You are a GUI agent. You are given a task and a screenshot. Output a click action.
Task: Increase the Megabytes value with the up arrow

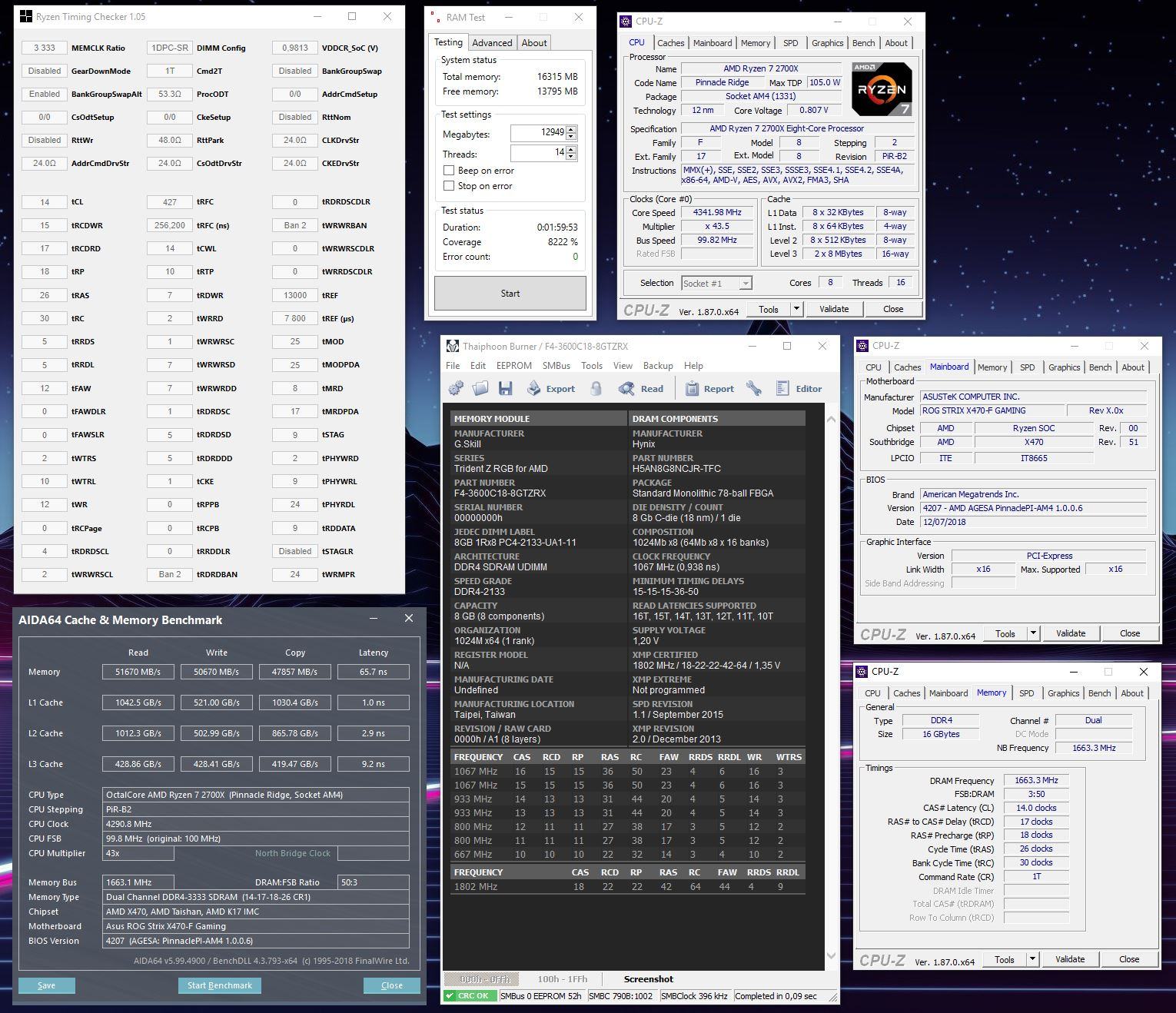coord(571,130)
